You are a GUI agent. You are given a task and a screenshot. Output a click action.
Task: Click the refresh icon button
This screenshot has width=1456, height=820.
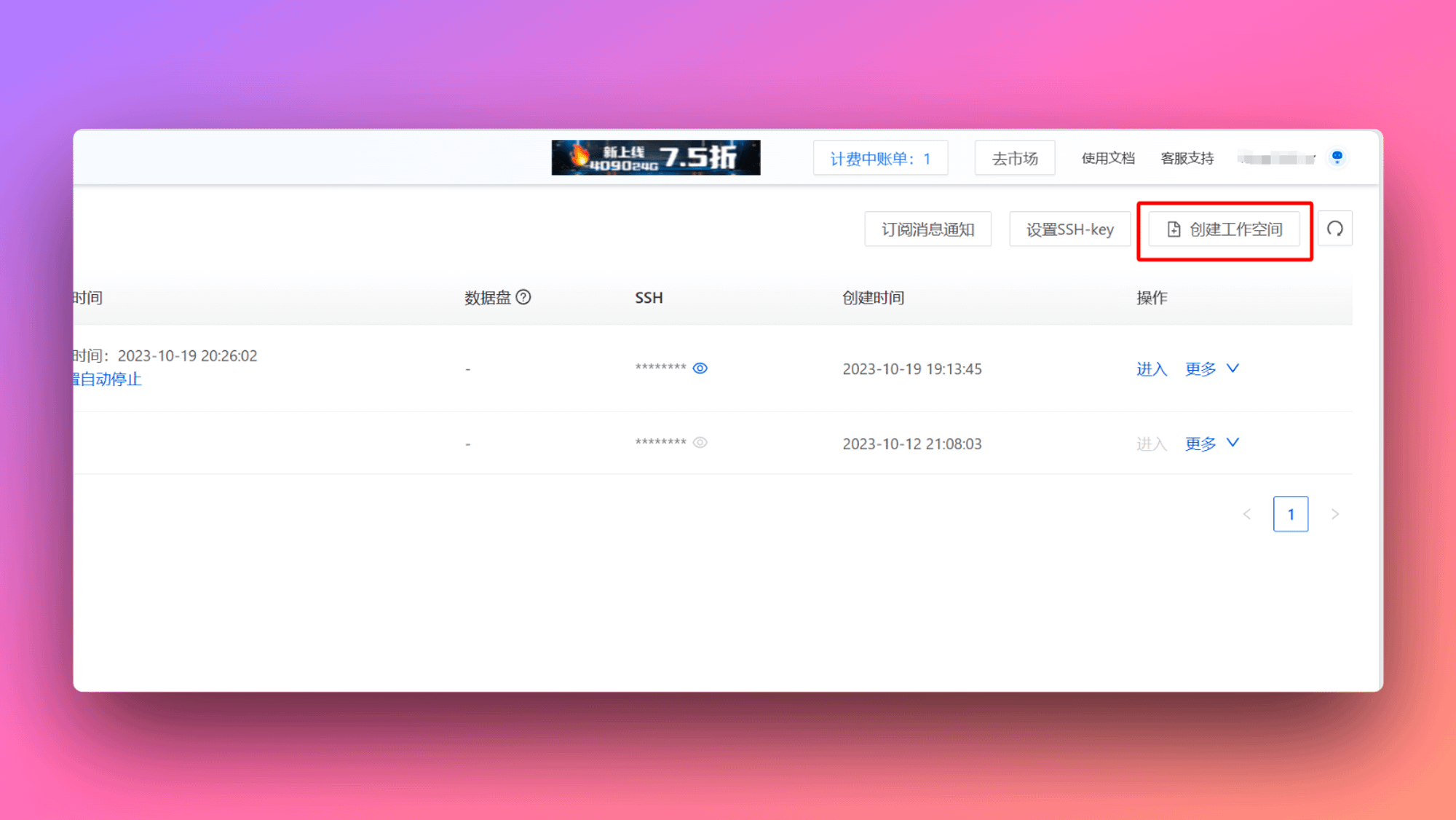pos(1334,229)
